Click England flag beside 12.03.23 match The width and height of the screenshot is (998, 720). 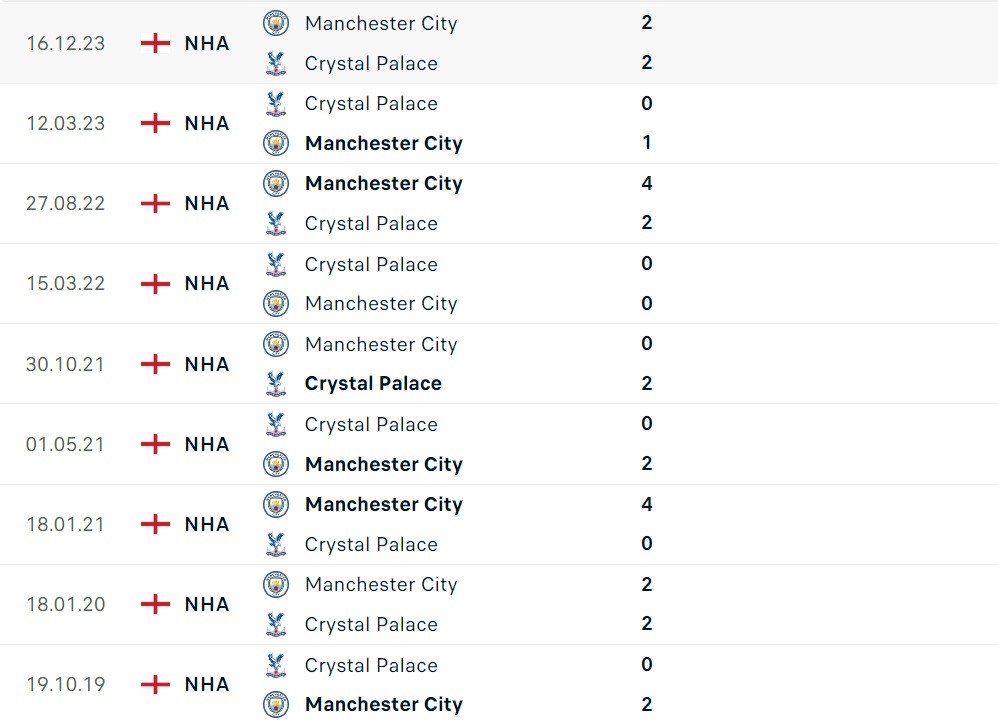[155, 123]
